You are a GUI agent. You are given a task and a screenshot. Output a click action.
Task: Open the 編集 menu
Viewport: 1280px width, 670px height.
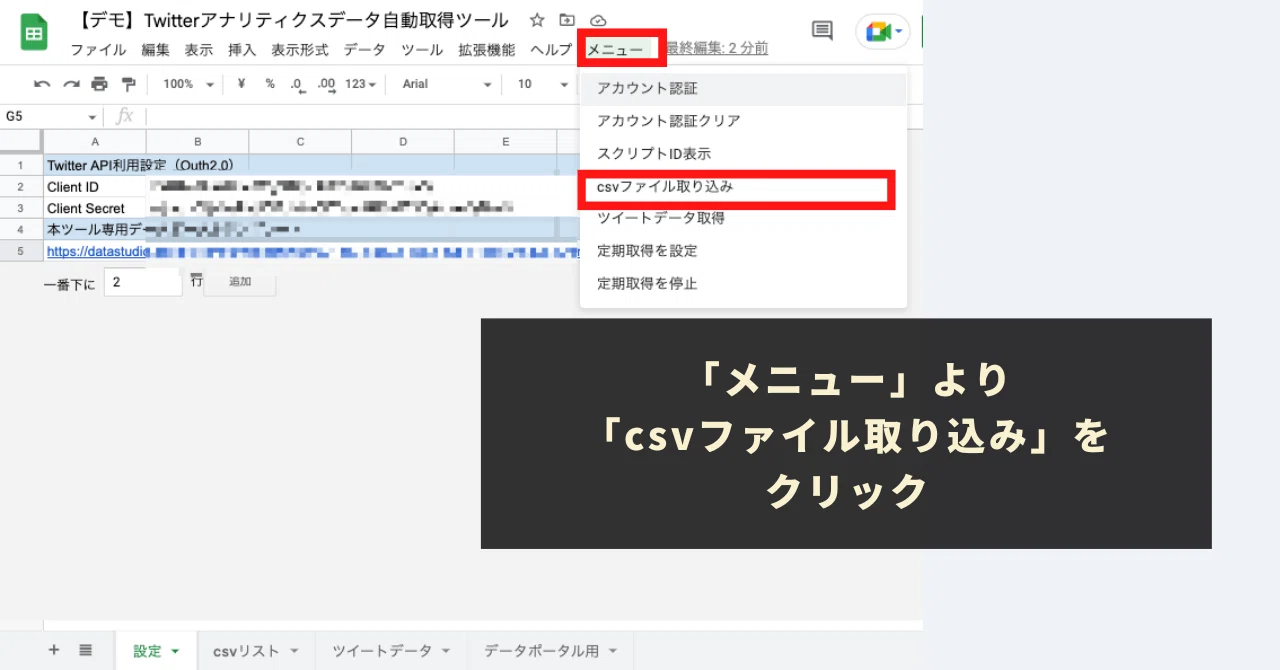[155, 49]
